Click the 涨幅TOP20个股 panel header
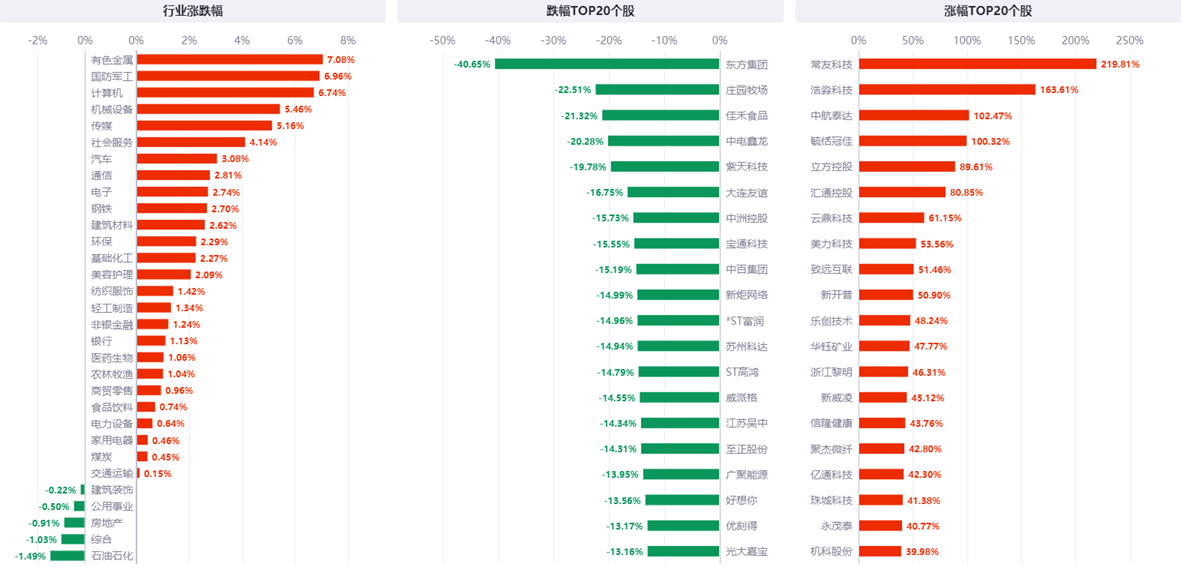 [988, 11]
